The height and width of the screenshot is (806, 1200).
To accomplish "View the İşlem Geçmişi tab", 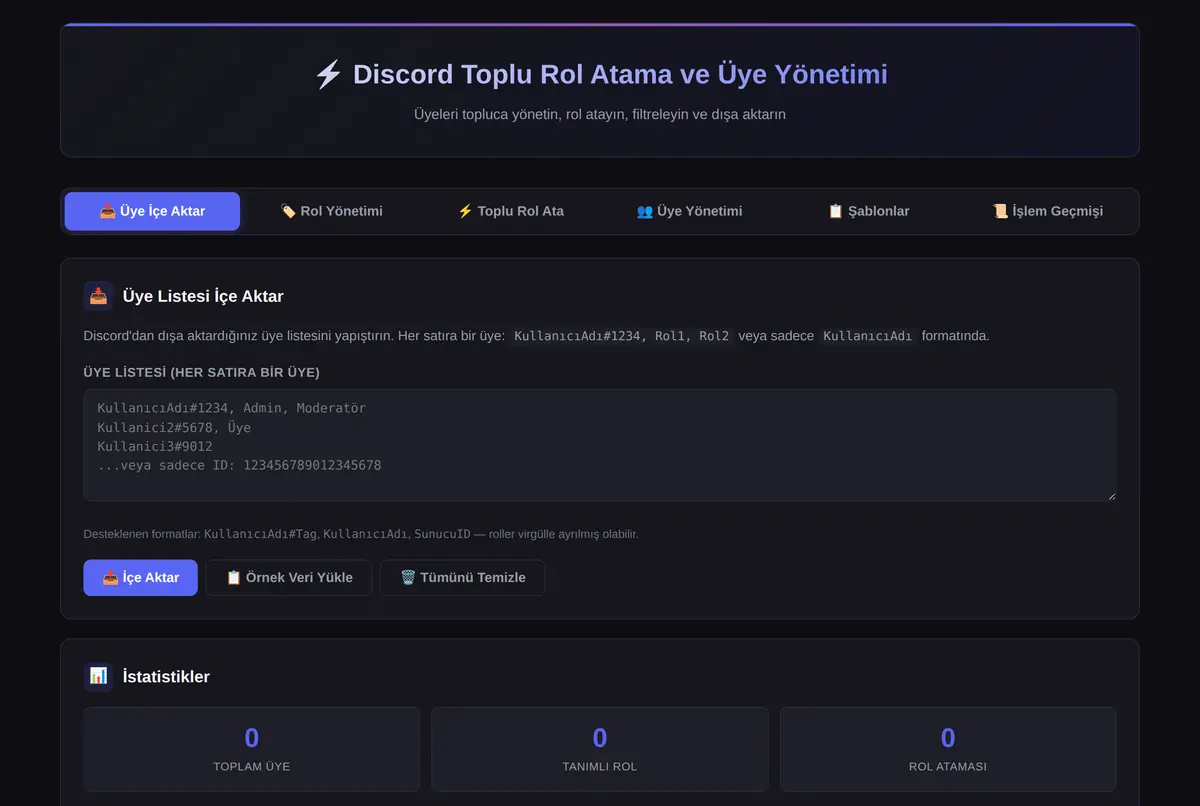I will (1047, 211).
